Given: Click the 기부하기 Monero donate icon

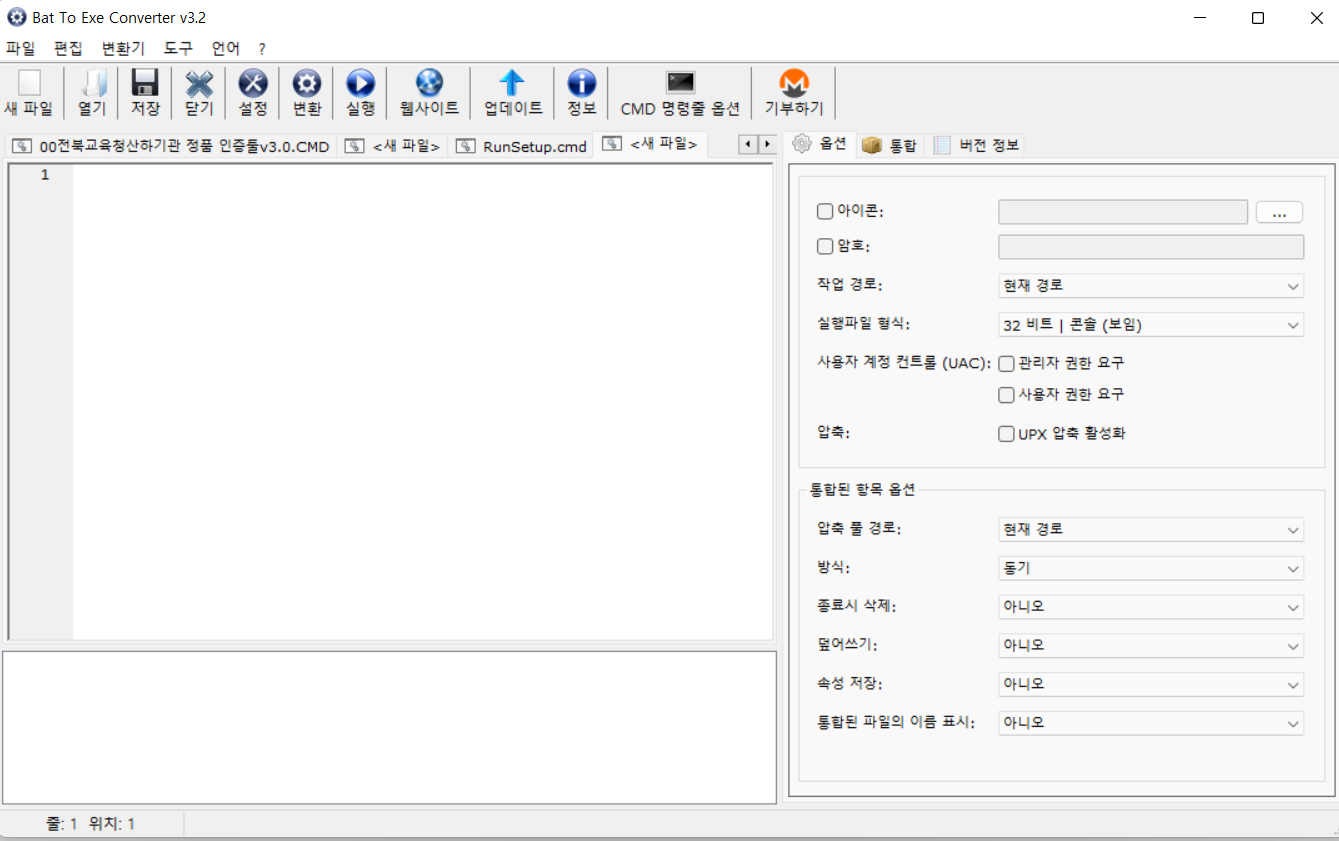Looking at the screenshot, I should coord(794,94).
